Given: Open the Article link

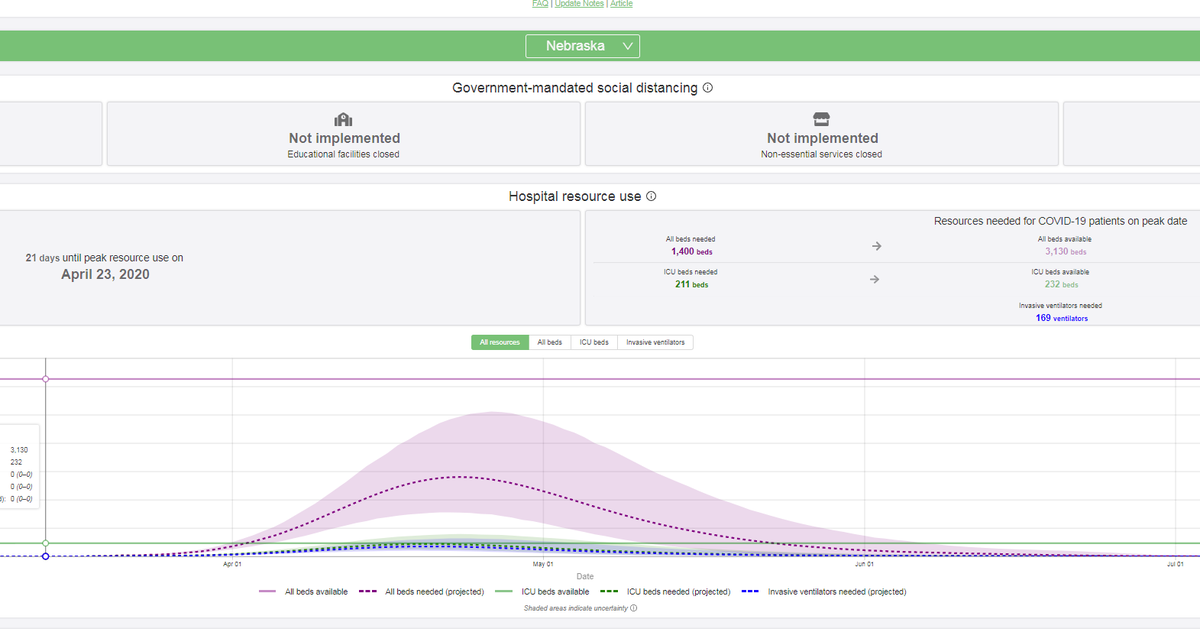Looking at the screenshot, I should point(621,4).
